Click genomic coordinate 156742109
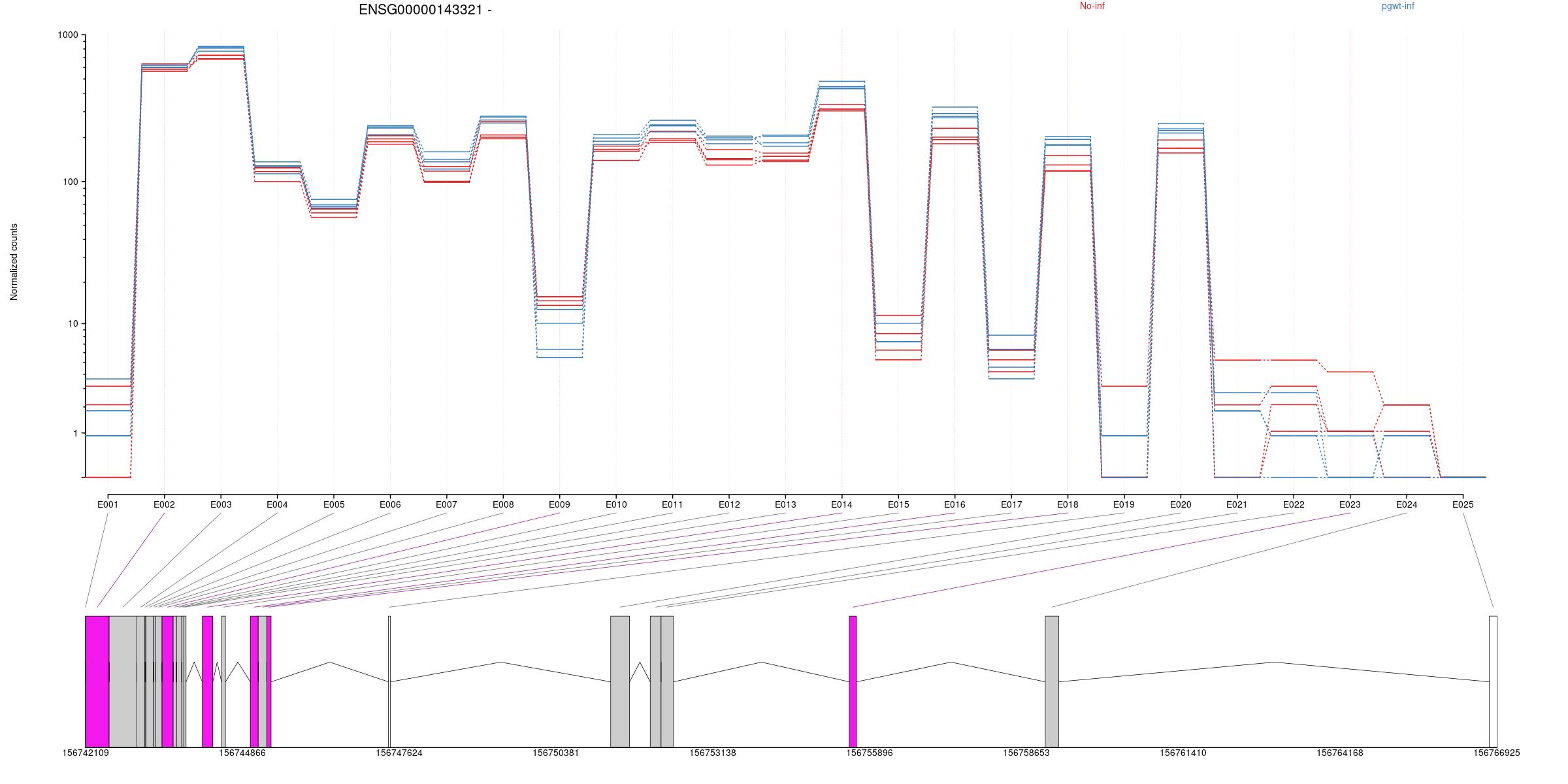Screen dimensions: 1568x784 tap(86, 753)
